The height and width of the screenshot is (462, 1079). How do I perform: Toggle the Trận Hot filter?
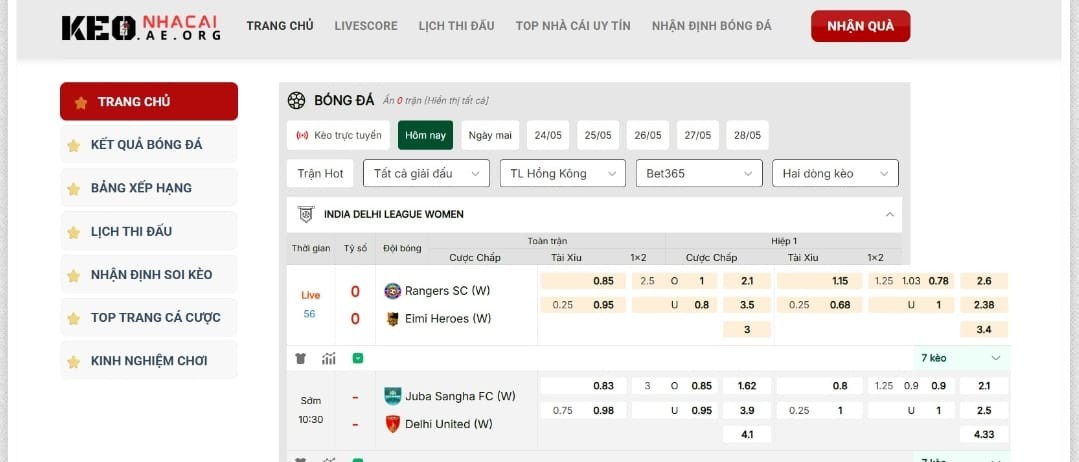coord(320,173)
